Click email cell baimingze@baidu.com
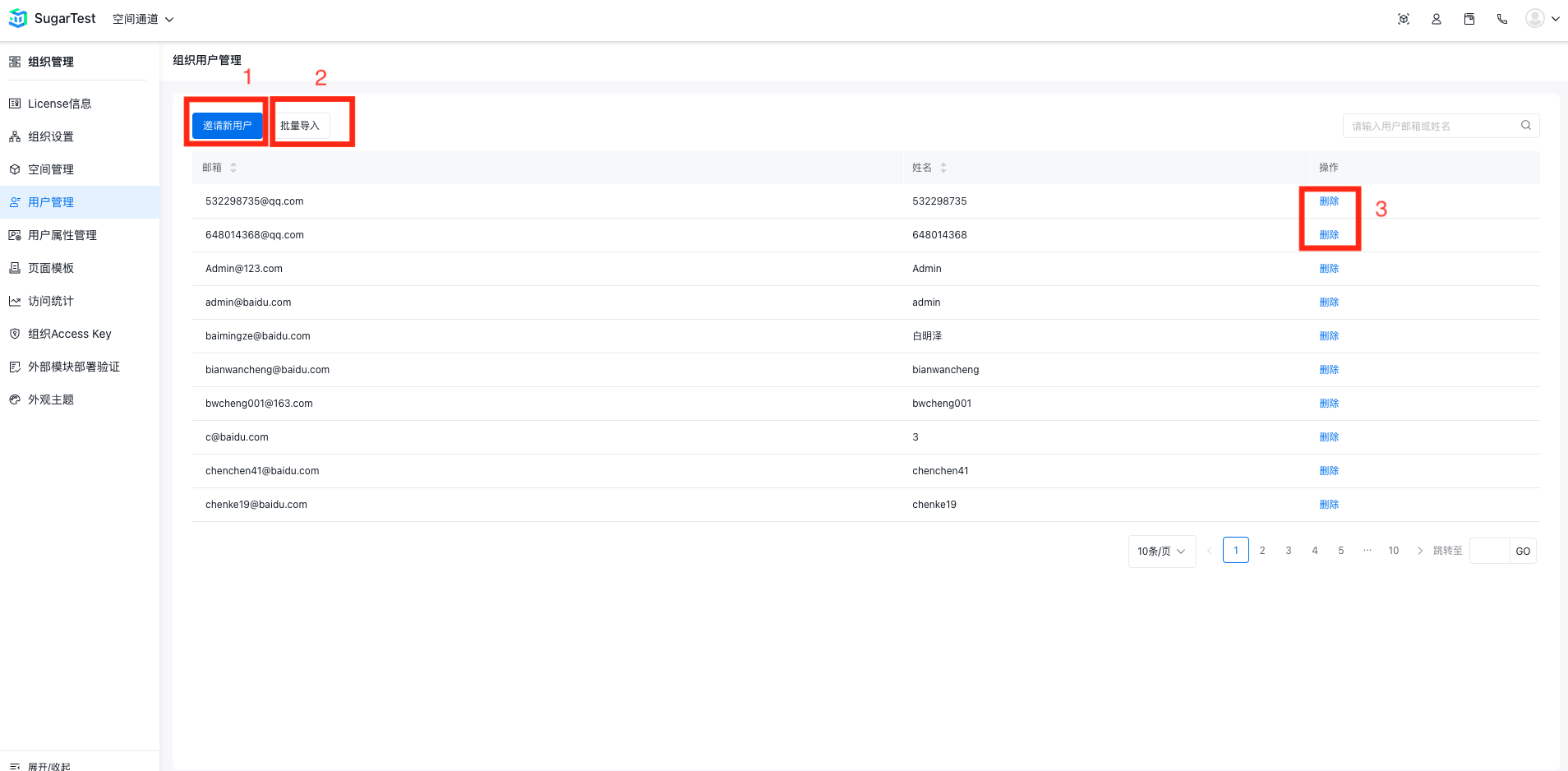Image resolution: width=1568 pixels, height=771 pixels. 258,336
